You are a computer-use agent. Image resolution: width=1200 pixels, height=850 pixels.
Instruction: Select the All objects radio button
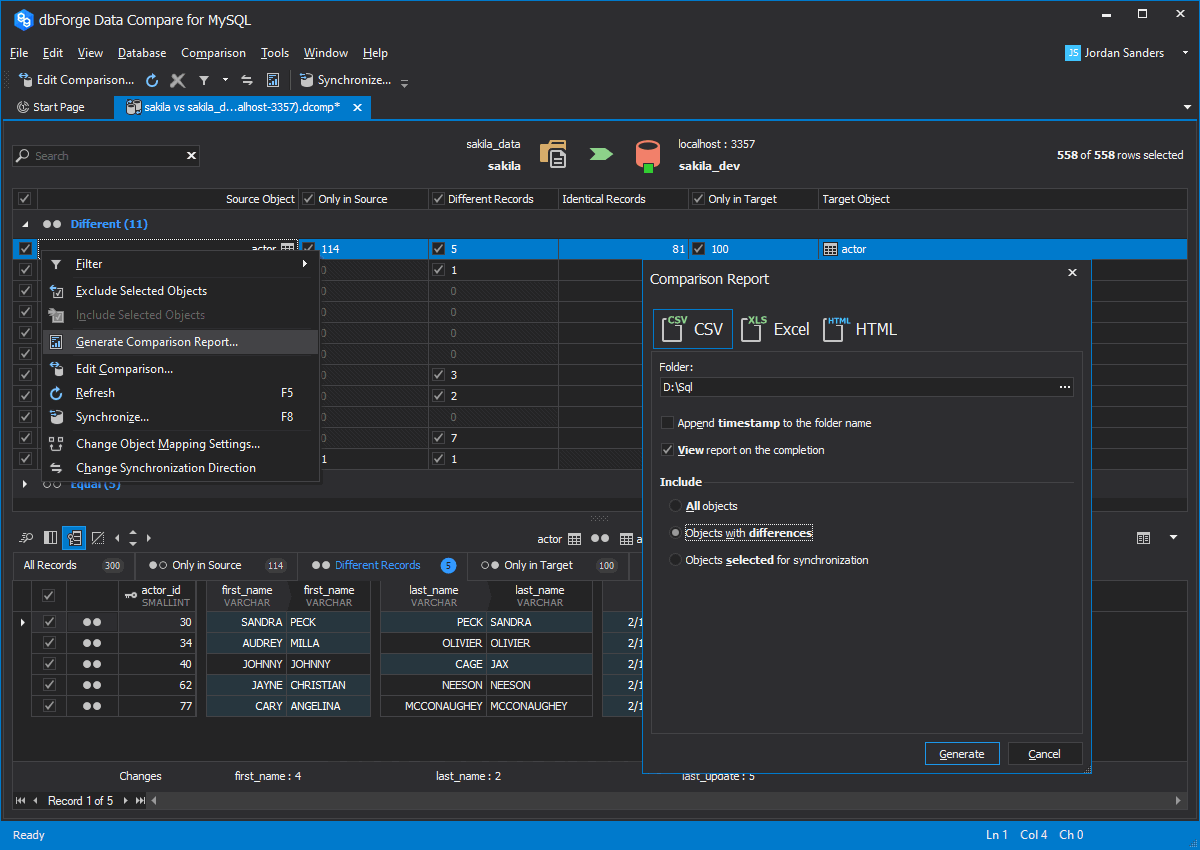coord(676,506)
